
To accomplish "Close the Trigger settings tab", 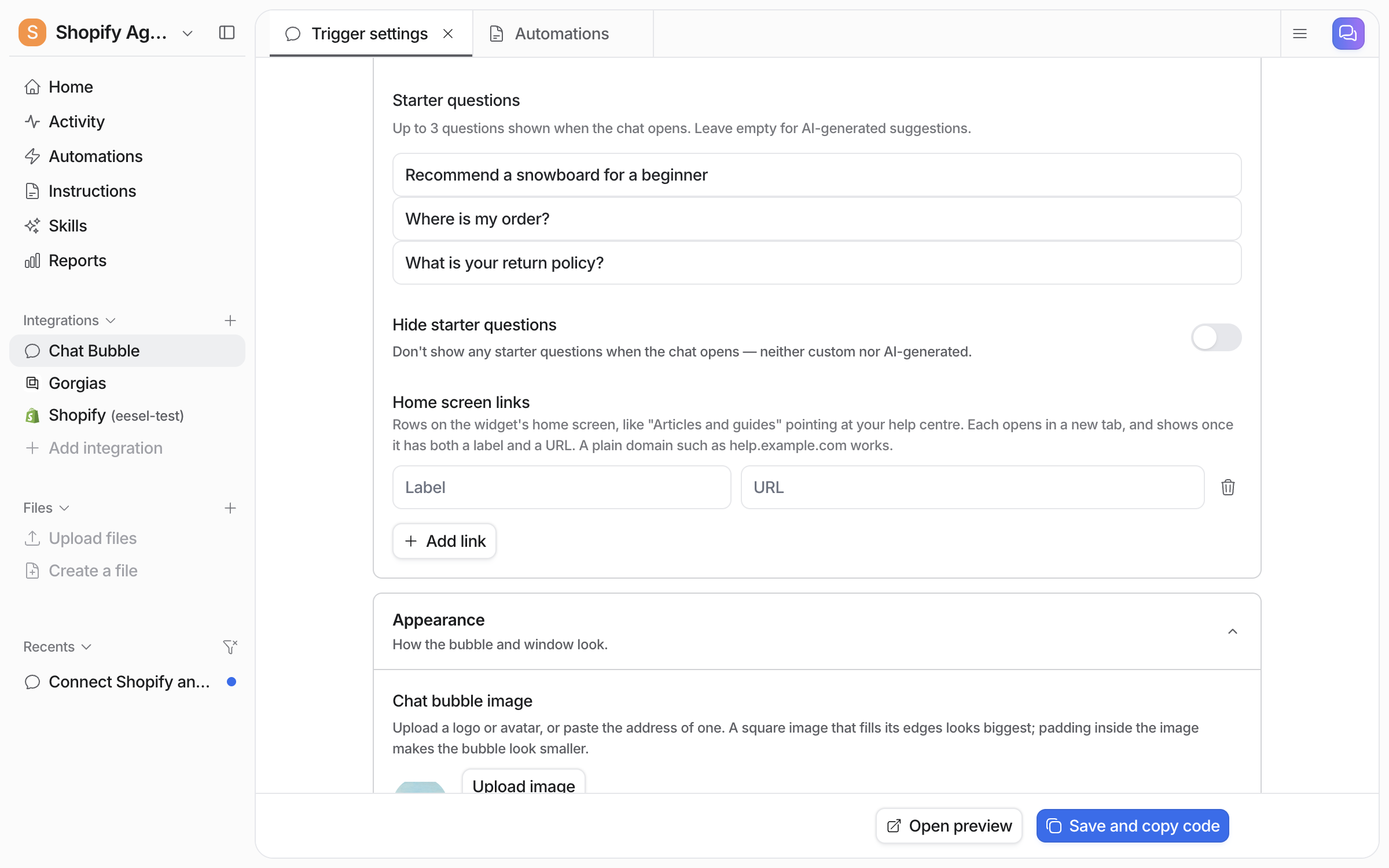I will (x=448, y=34).
